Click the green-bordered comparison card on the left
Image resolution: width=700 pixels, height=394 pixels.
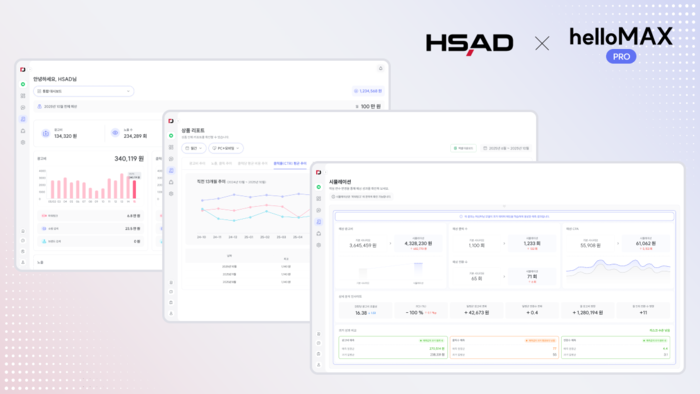point(393,348)
